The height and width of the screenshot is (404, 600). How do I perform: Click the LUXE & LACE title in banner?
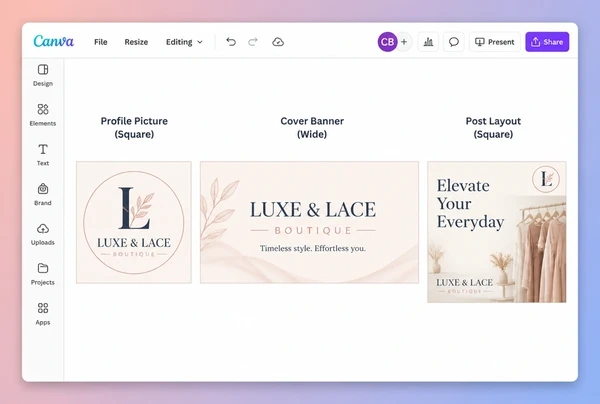coord(313,210)
